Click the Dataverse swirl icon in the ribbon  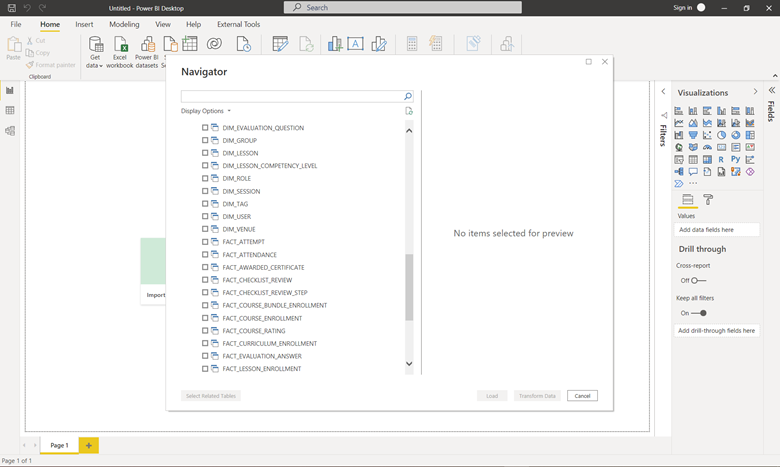[214, 44]
